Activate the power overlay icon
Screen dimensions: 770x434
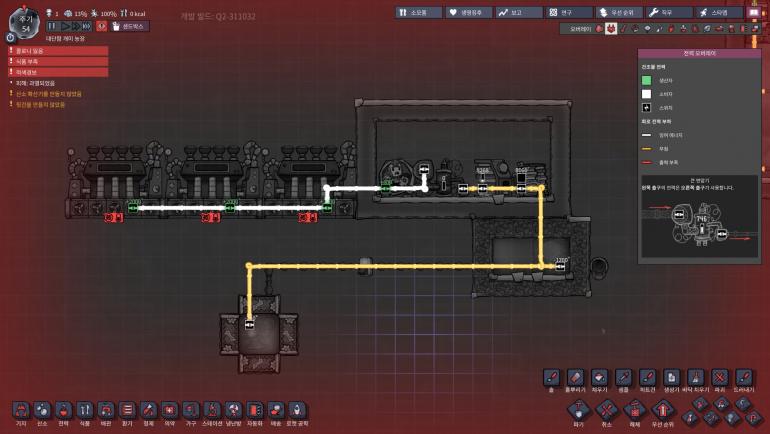611,29
